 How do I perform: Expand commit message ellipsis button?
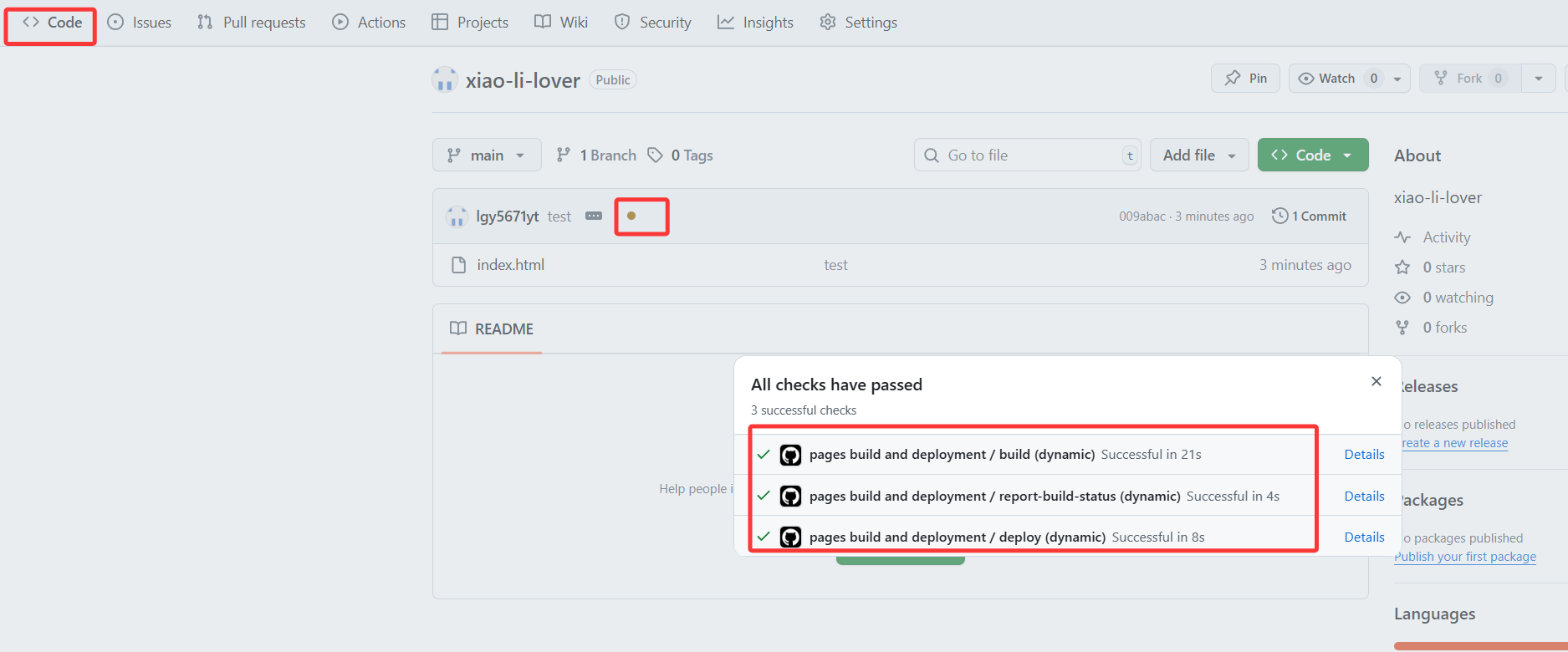coord(594,216)
